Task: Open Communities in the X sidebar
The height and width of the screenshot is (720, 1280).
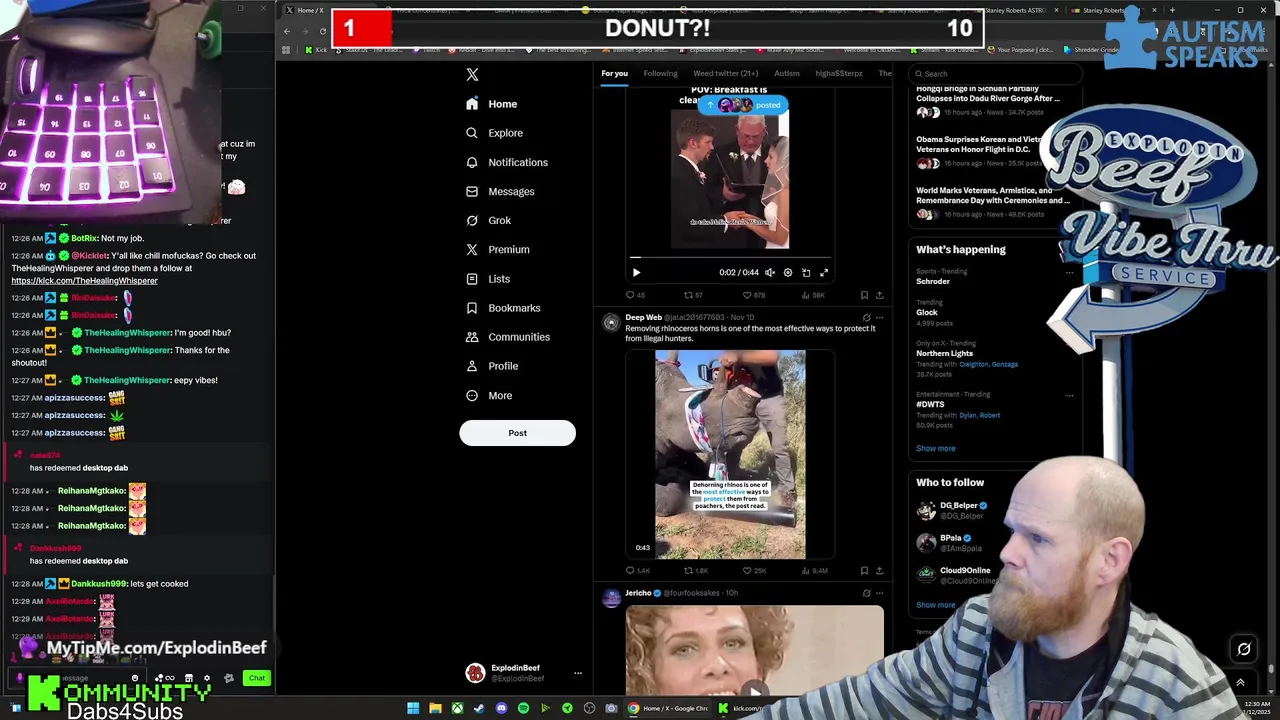Action: pos(507,337)
